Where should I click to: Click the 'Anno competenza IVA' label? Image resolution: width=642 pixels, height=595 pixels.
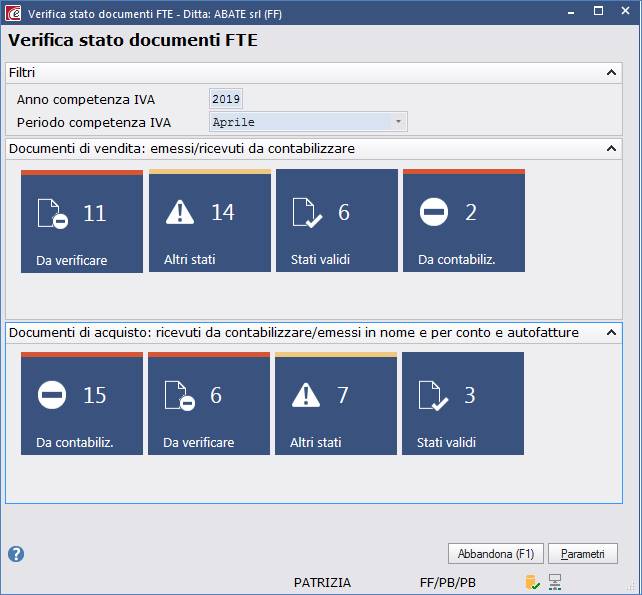86,100
